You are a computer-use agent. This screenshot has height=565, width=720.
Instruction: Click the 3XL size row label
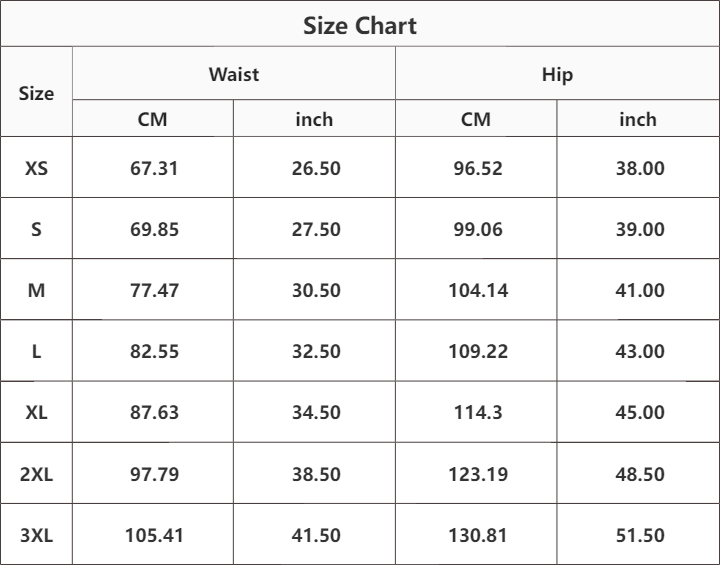click(36, 535)
